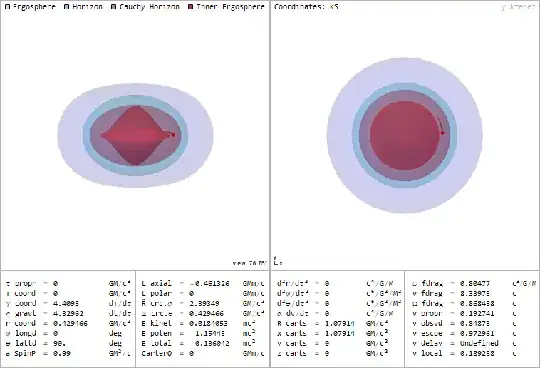Click the red test particle in left view
This screenshot has width=540, height=368.
pyautogui.click(x=173, y=135)
